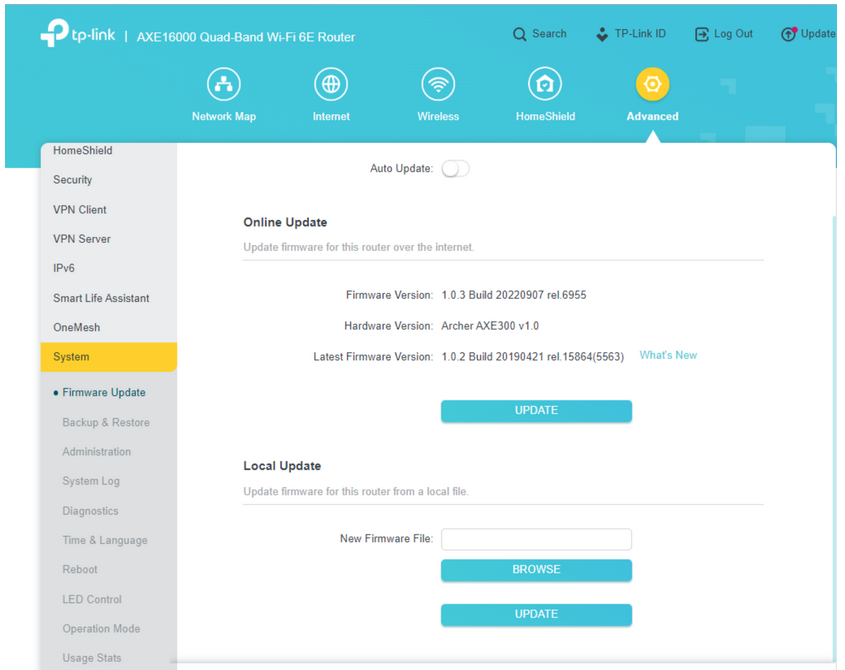Image resolution: width=845 pixels, height=670 pixels.
Task: Click the Advanced tab label
Action: 652,116
